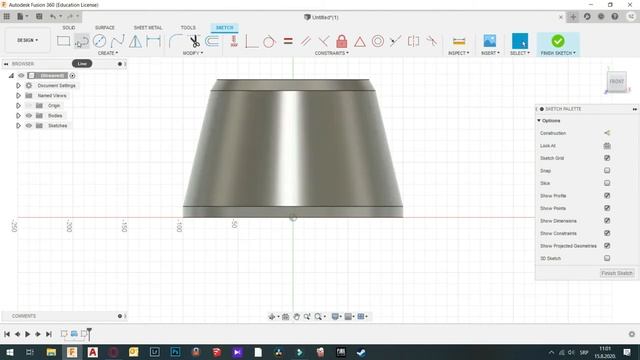This screenshot has width=640, height=360.
Task: Select the Line tool in Create
Action: [82, 41]
